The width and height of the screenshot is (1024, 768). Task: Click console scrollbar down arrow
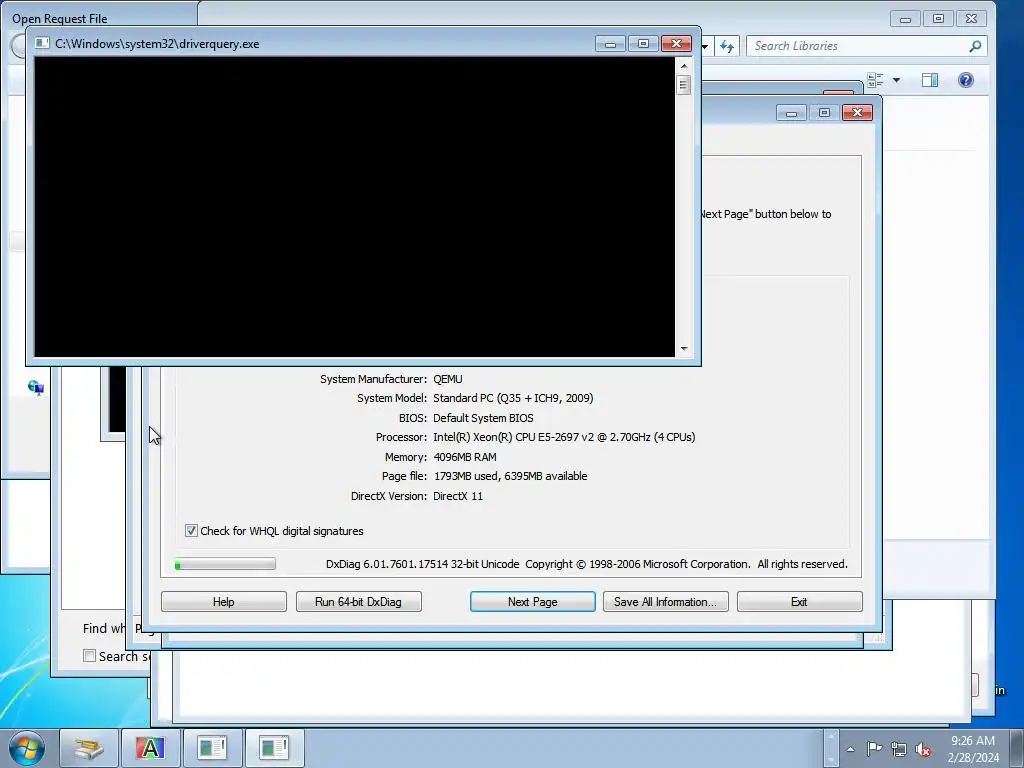tap(684, 349)
